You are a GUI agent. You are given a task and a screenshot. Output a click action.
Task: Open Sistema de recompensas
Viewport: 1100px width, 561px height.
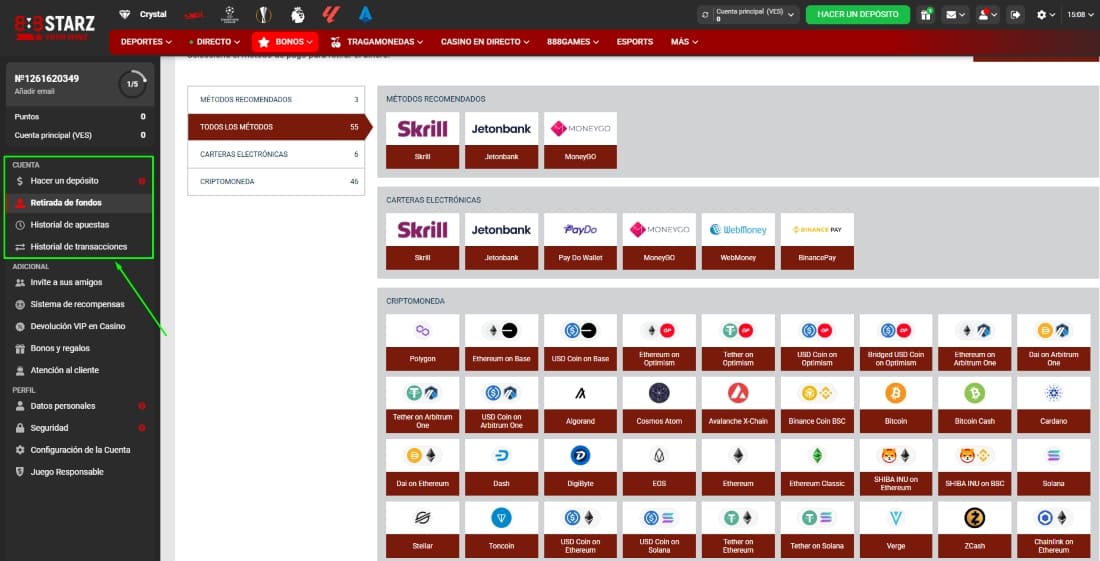79,304
